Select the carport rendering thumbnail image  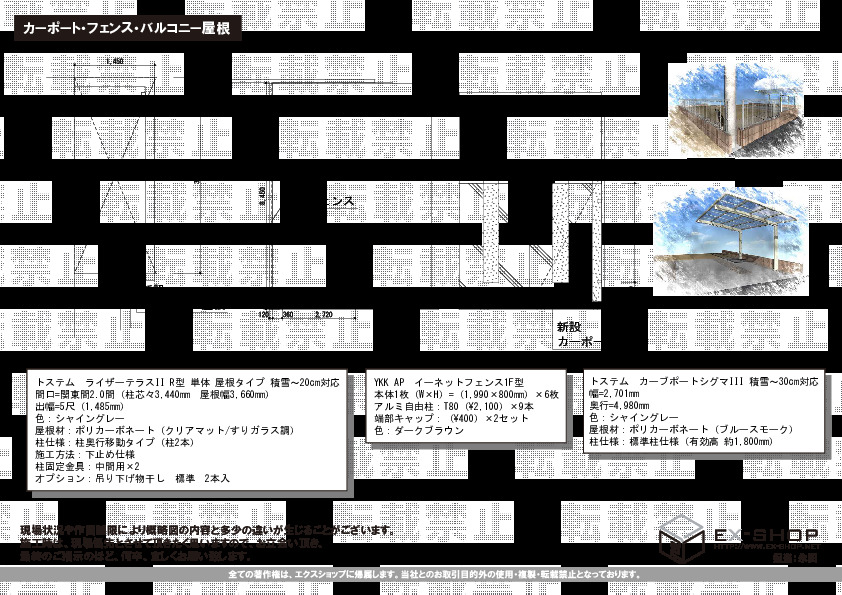pos(731,241)
